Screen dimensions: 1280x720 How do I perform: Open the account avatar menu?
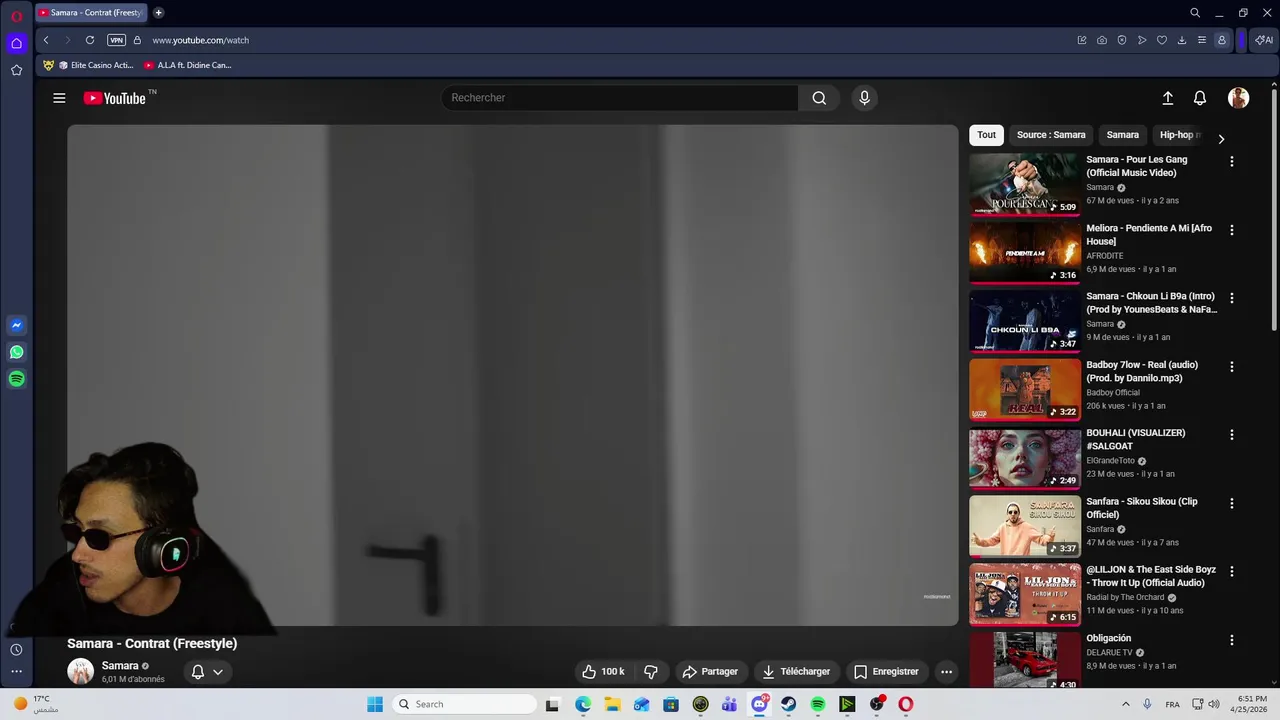point(1238,98)
